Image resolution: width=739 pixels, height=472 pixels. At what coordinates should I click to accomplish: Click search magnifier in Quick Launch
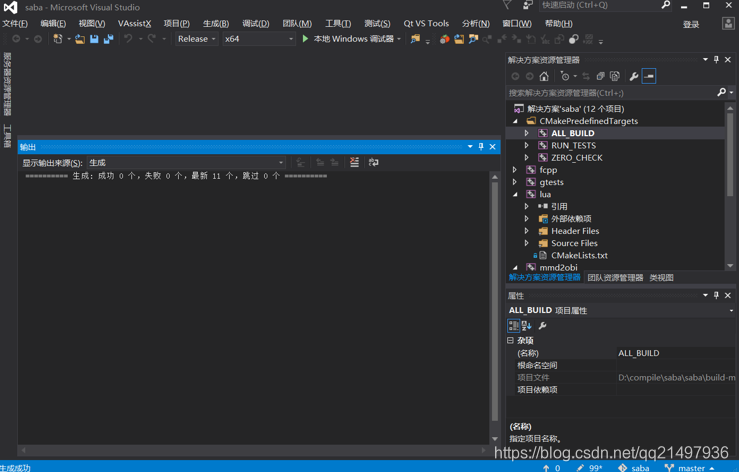(x=666, y=6)
